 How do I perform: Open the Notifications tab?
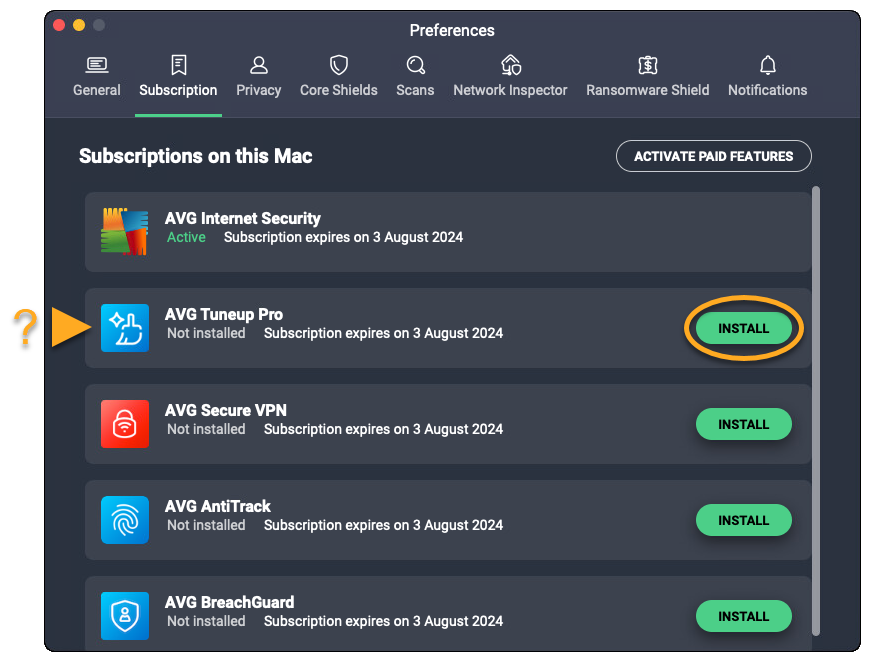(x=767, y=77)
